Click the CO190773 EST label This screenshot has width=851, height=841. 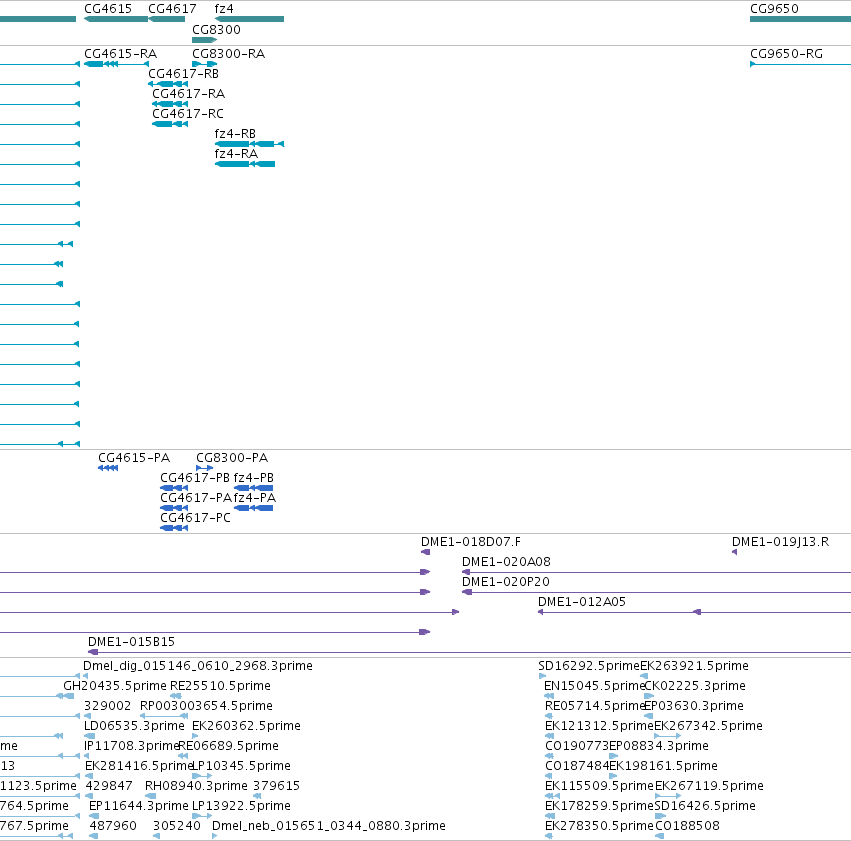577,747
